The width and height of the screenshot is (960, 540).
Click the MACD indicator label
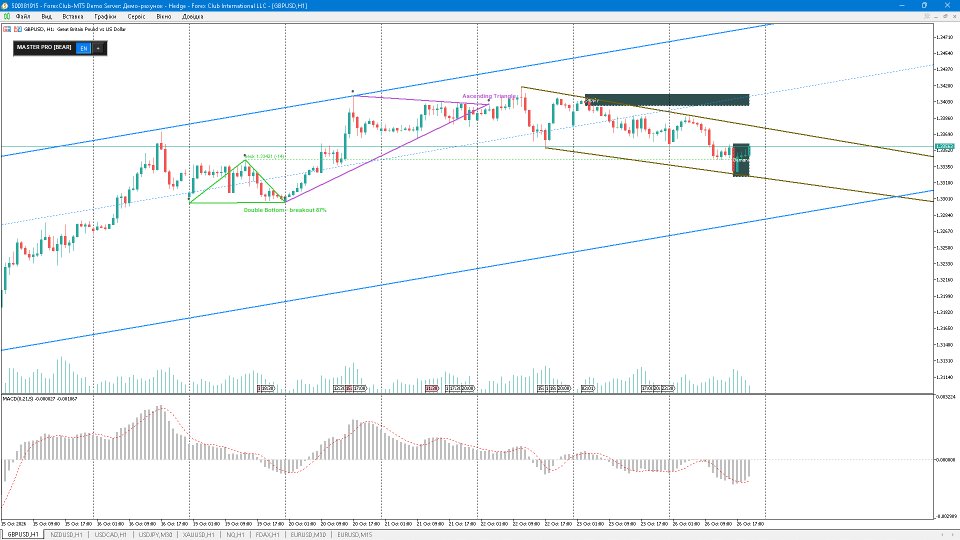[40, 399]
